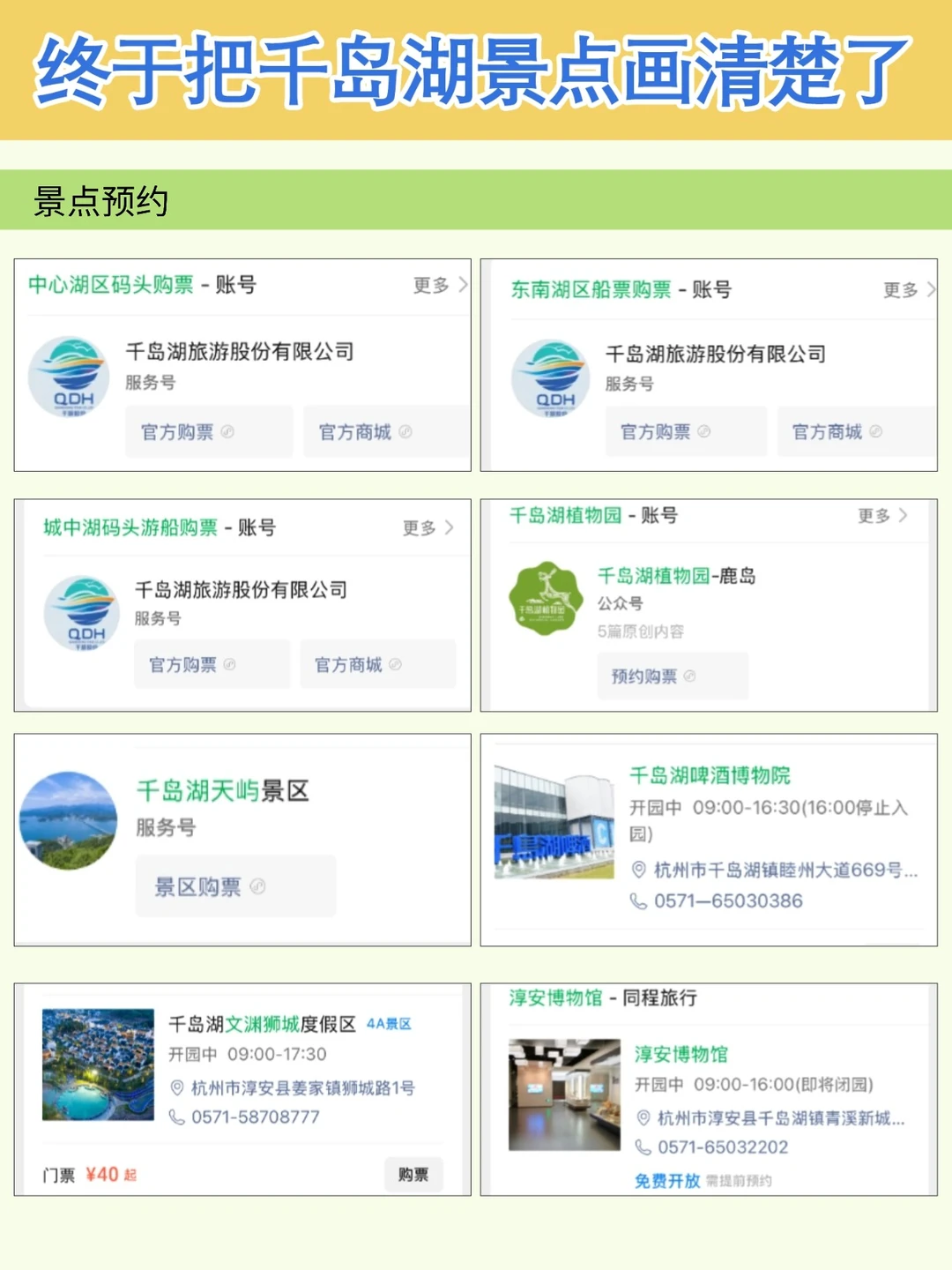Open QDH logo in 东南湖区船票购票 card
The height and width of the screenshot is (1270, 952).
click(551, 378)
